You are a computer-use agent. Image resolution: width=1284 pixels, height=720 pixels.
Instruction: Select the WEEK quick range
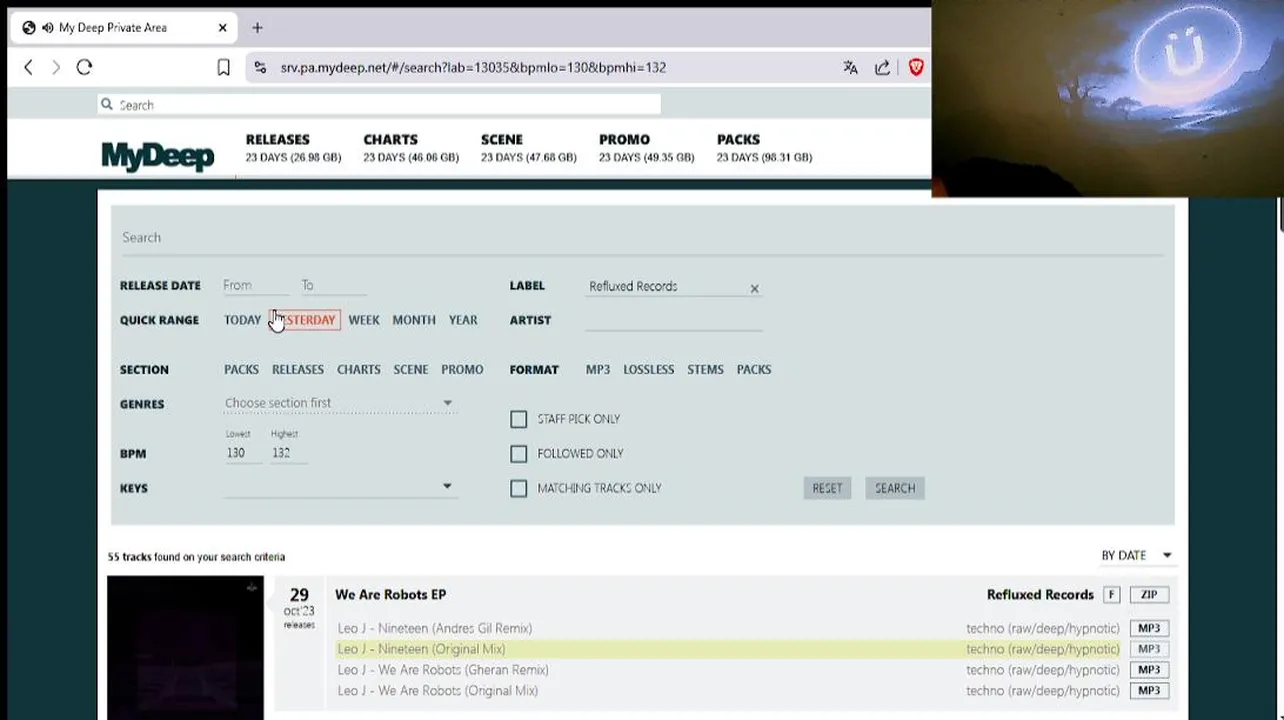coord(364,320)
